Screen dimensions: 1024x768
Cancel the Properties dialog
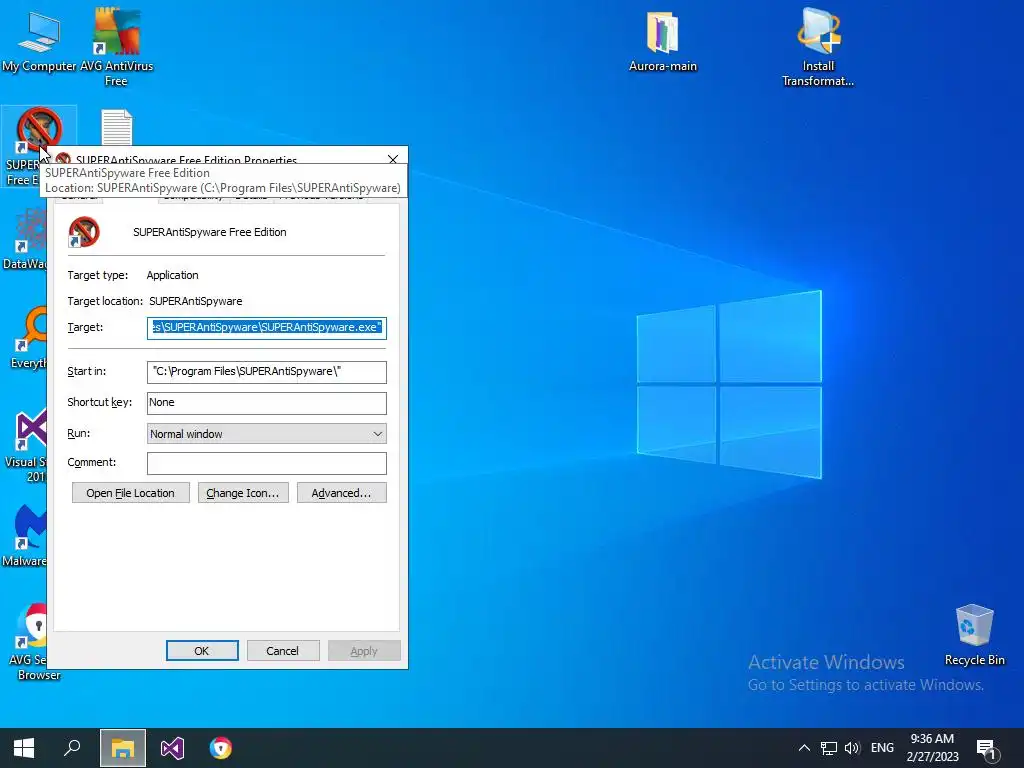tap(283, 650)
